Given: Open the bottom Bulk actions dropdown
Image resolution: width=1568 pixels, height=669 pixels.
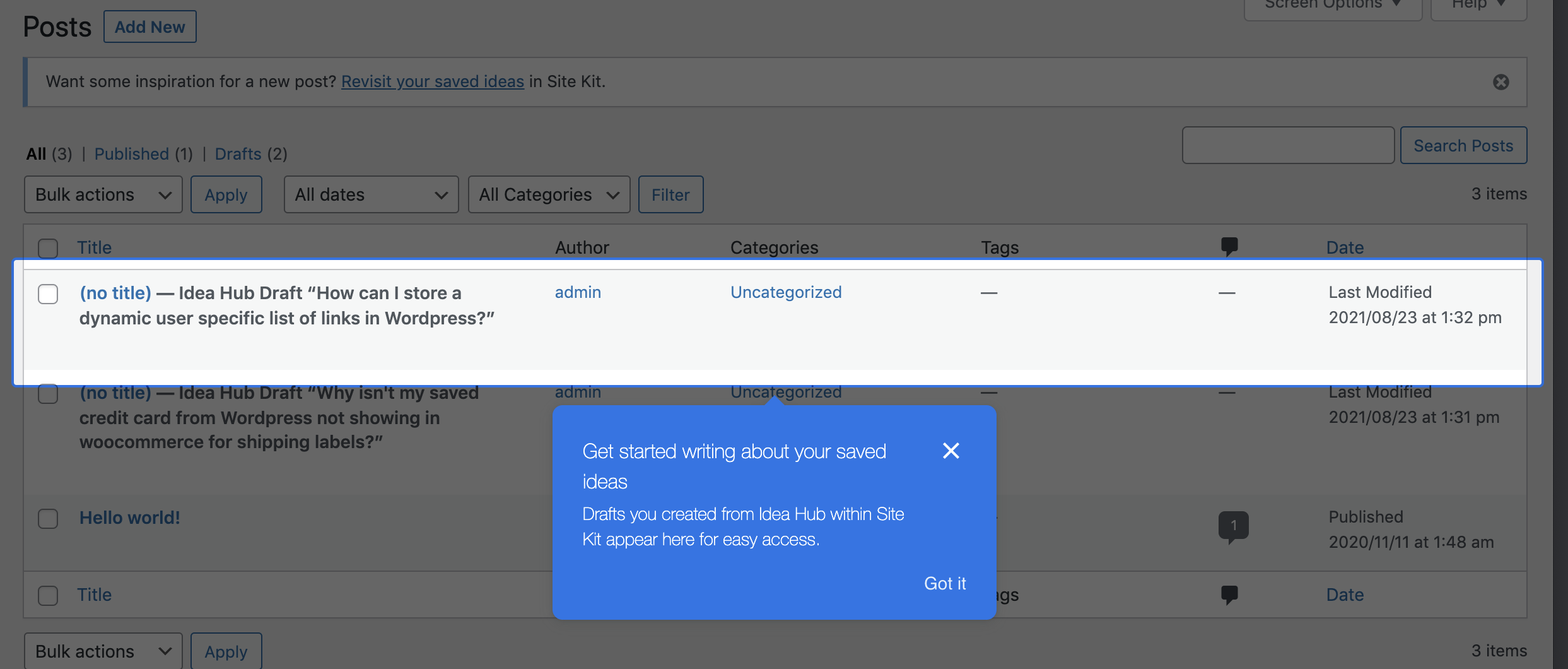Looking at the screenshot, I should point(103,651).
